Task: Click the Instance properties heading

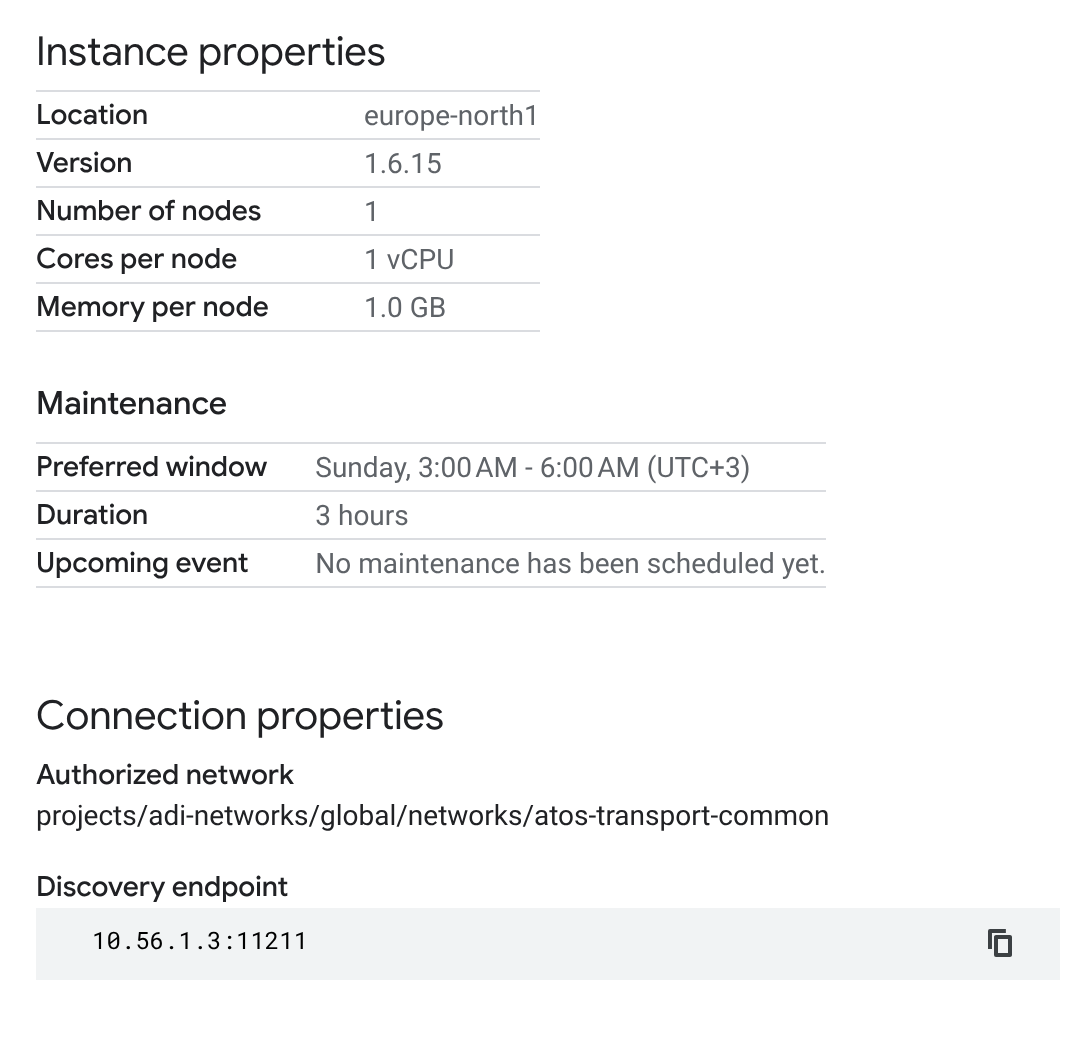Action: pyautogui.click(x=211, y=52)
